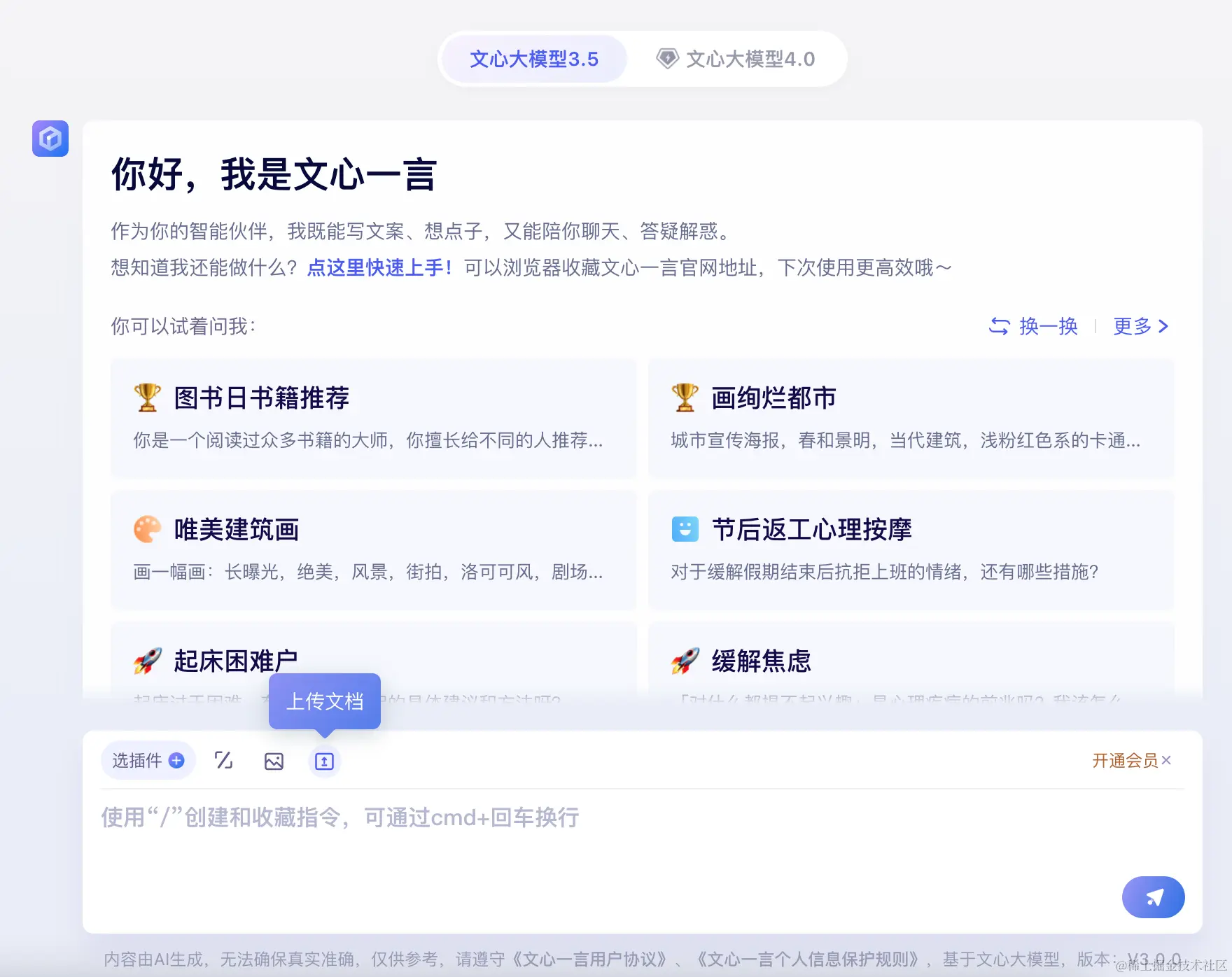Open 《文心一言用户协议》 link

pyautogui.click(x=589, y=959)
